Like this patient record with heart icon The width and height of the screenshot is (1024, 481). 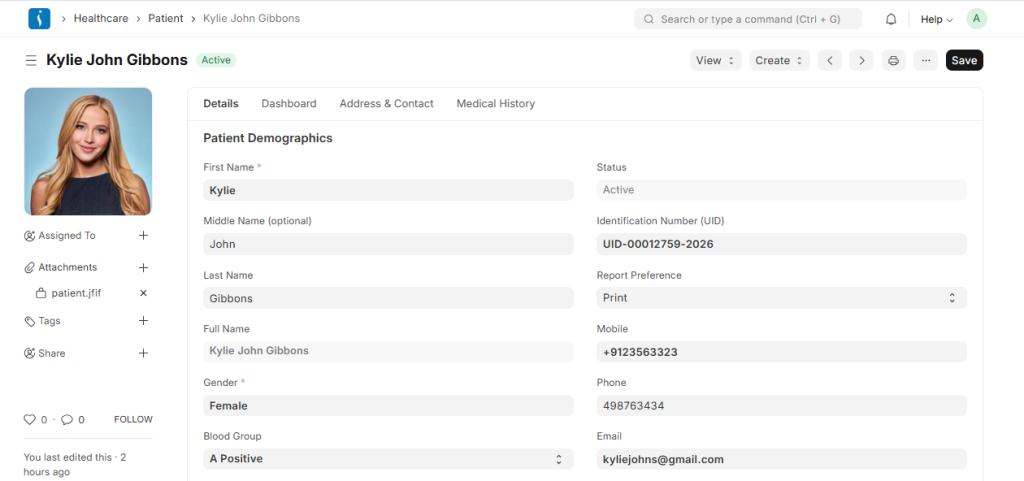point(30,420)
